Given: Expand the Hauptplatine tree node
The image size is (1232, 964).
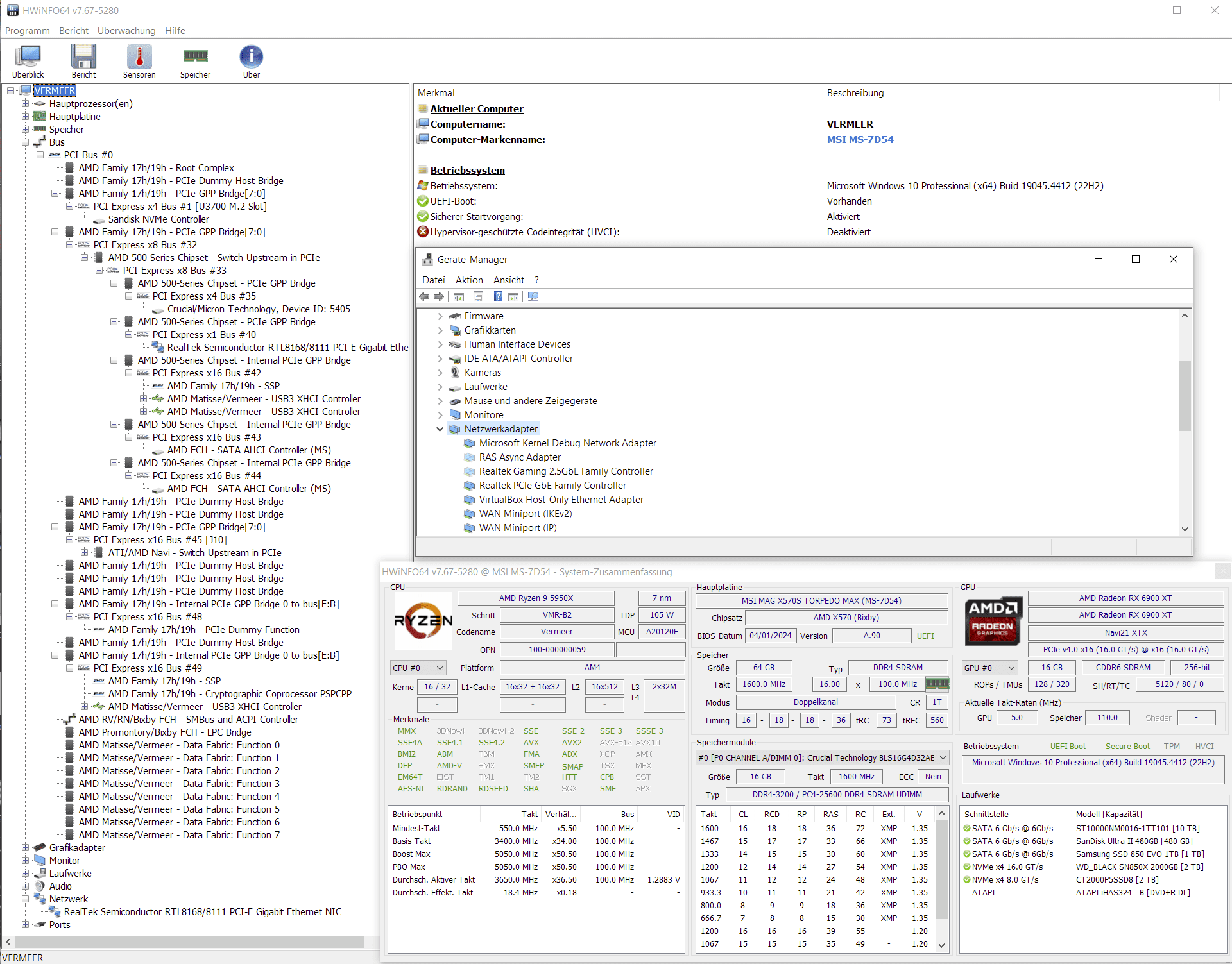Looking at the screenshot, I should (25, 117).
